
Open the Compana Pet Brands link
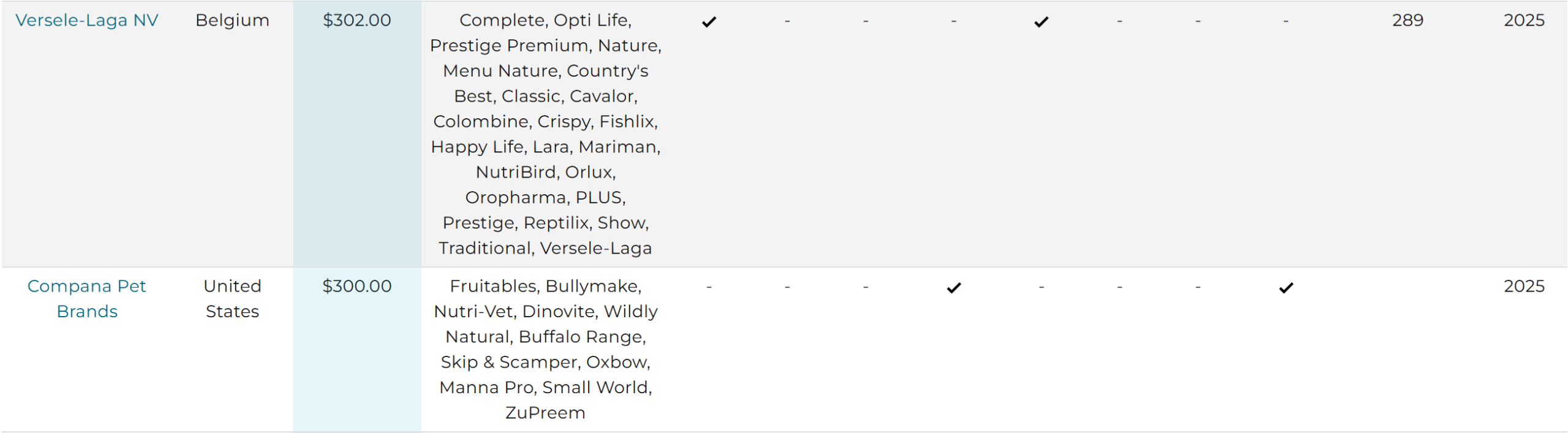[x=87, y=299]
